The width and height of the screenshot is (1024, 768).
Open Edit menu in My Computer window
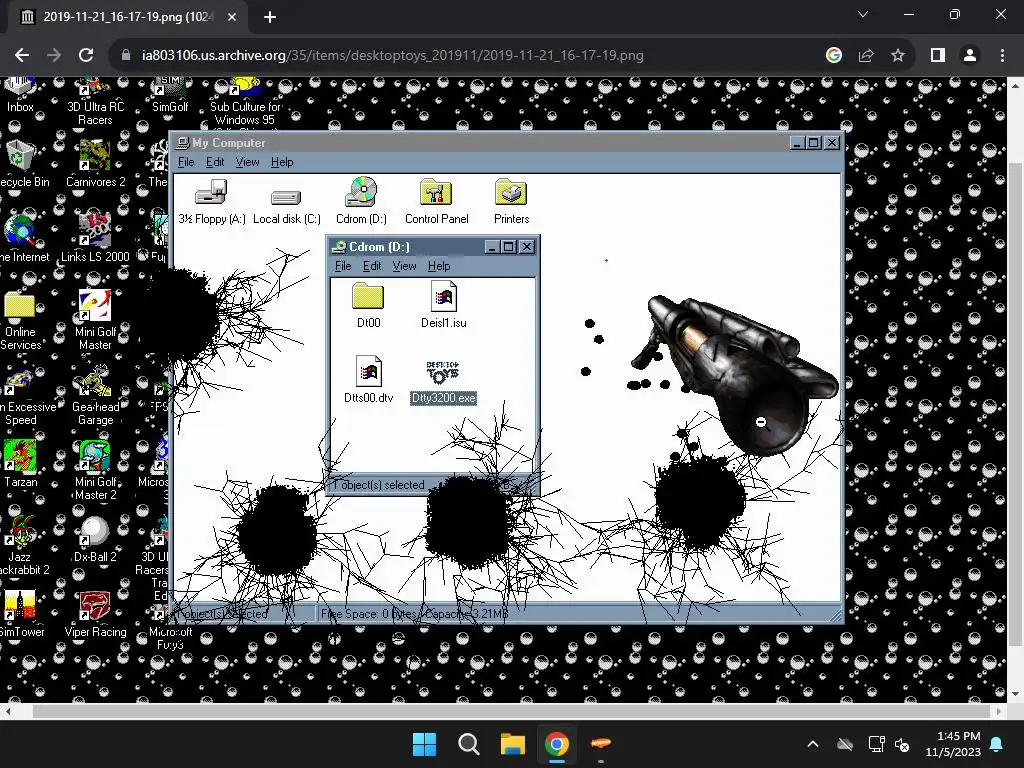[x=215, y=162]
